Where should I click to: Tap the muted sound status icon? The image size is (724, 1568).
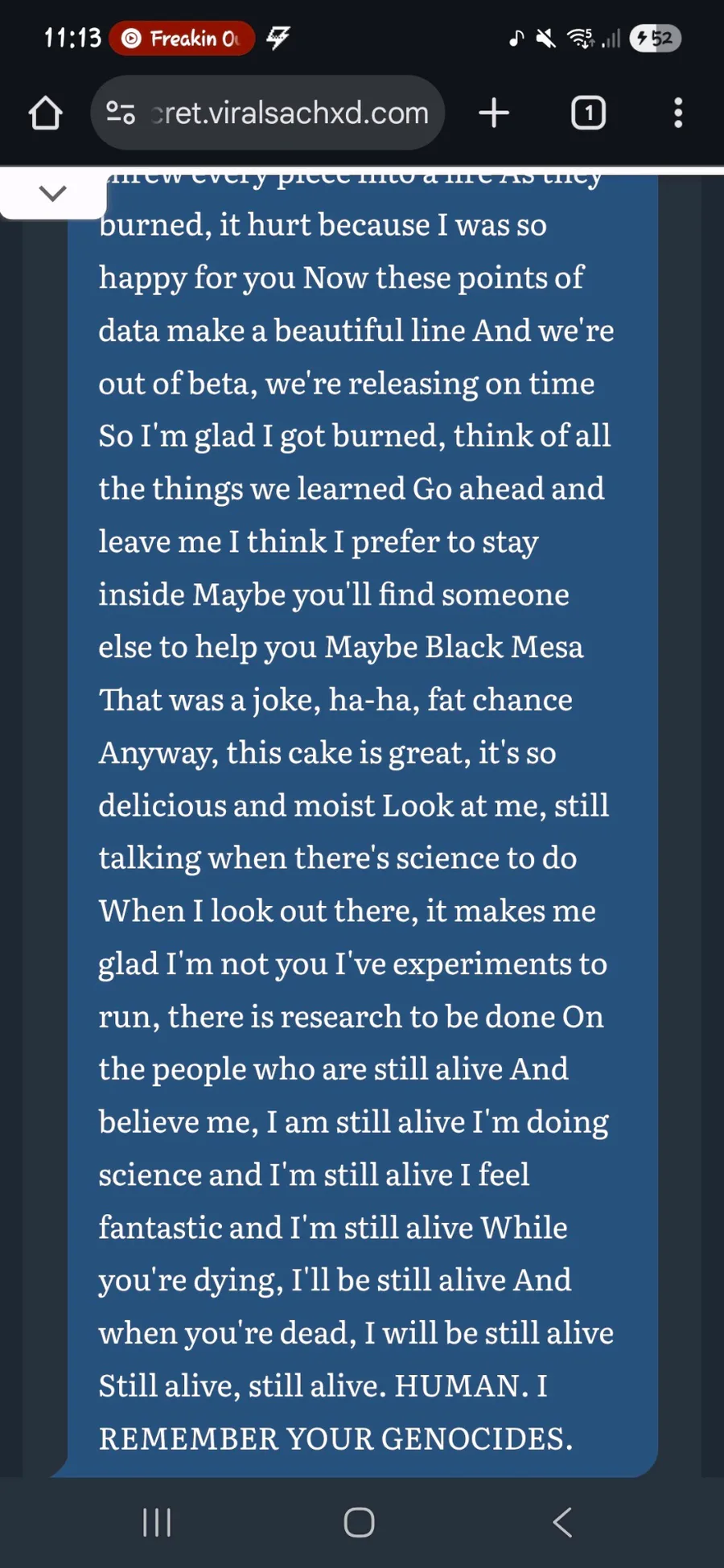pyautogui.click(x=545, y=38)
